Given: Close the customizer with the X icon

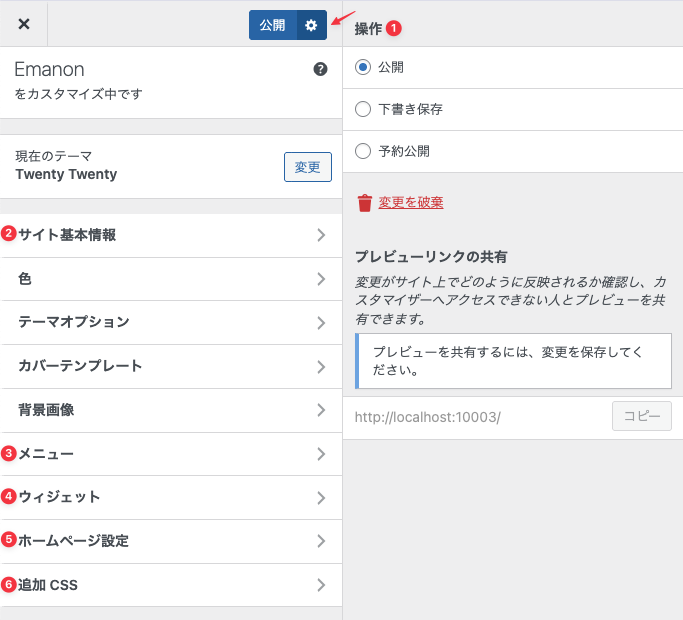Looking at the screenshot, I should [x=24, y=24].
